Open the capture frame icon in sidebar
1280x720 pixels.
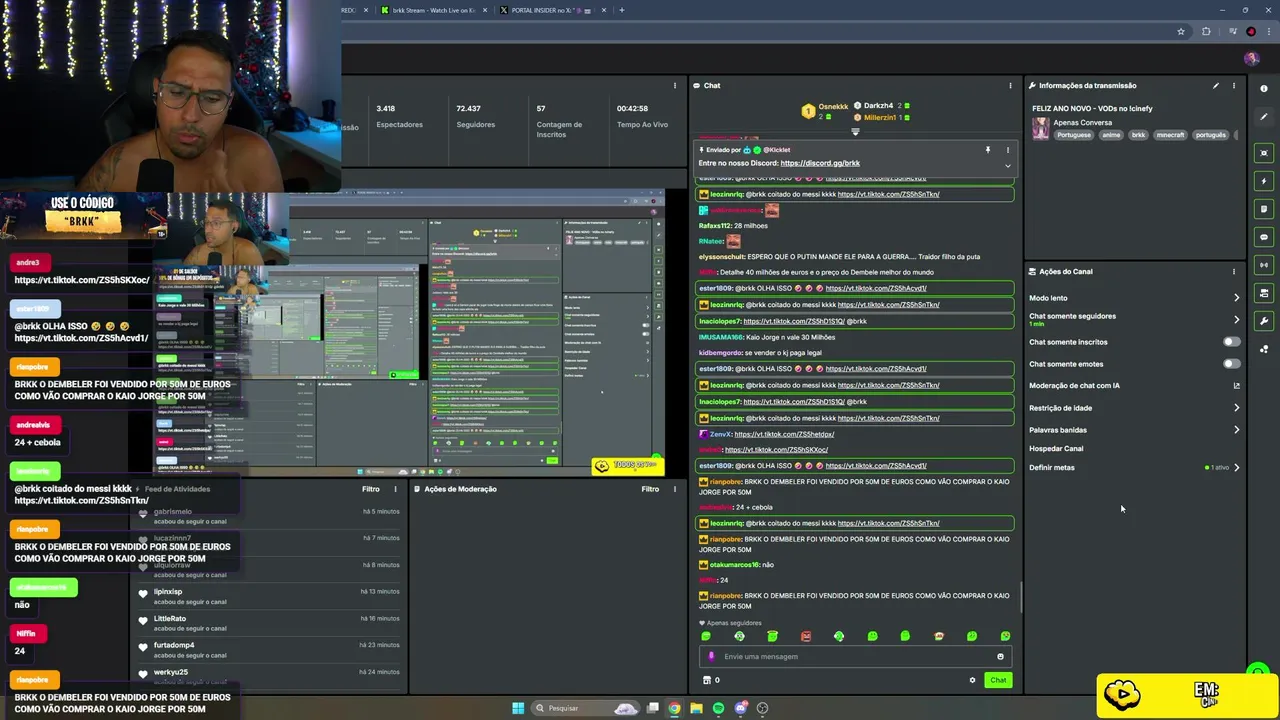tap(1264, 153)
